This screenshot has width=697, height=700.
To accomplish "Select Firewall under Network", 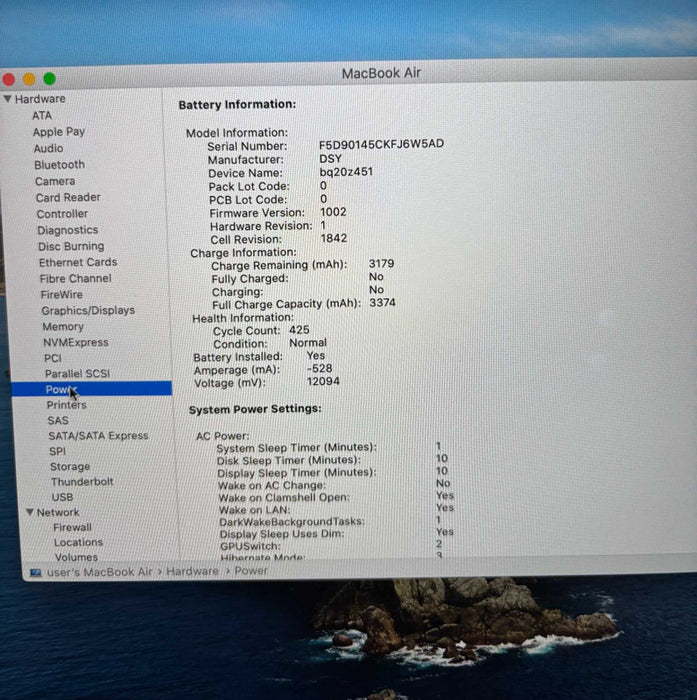I will tap(72, 527).
